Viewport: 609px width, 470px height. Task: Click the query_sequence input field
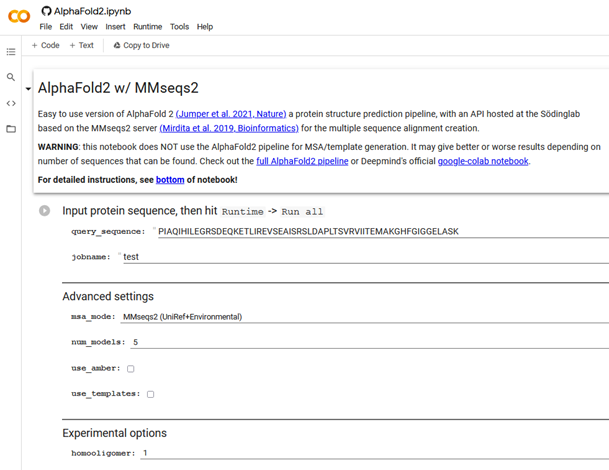[x=380, y=232]
